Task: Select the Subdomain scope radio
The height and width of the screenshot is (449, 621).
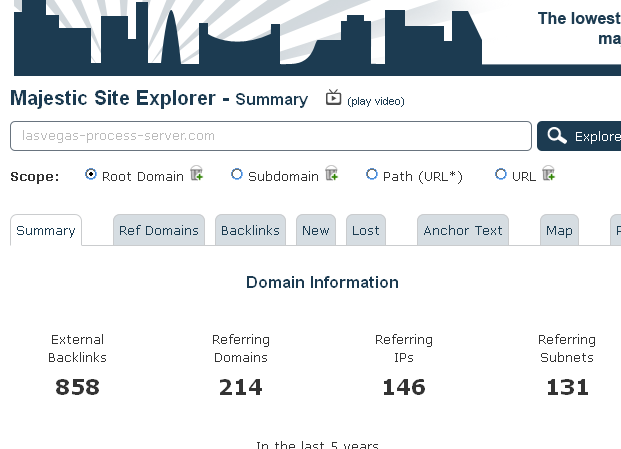Action: 237,174
